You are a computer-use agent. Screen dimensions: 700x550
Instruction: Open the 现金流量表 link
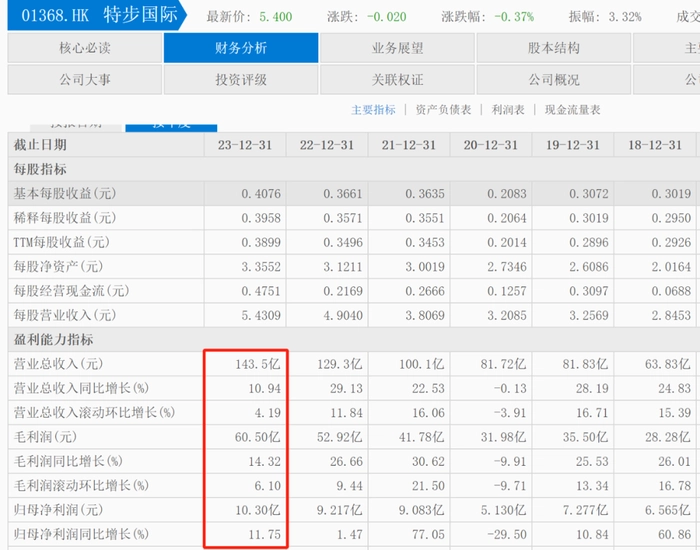[572, 110]
